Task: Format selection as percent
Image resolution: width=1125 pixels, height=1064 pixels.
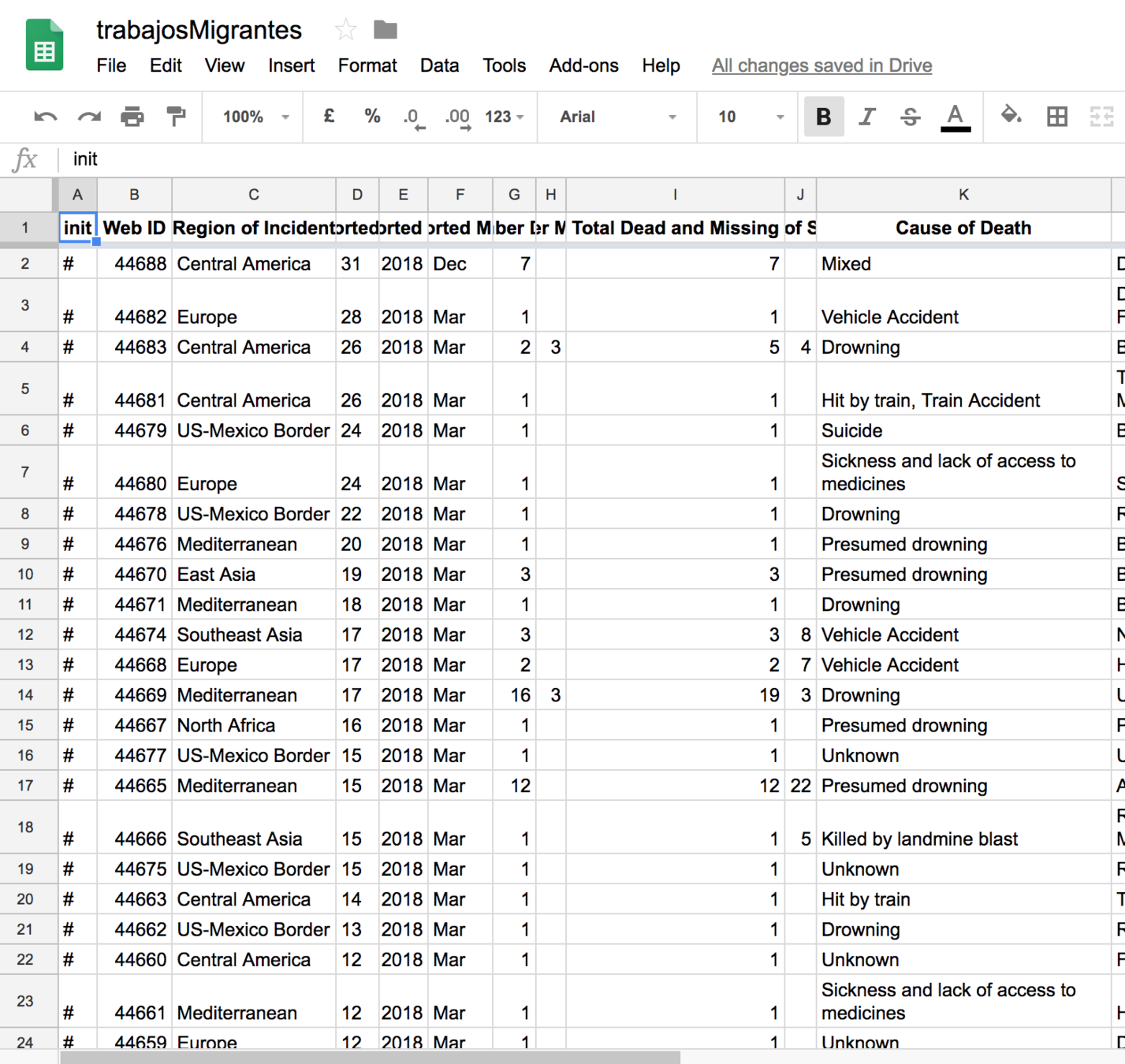Action: [372, 117]
